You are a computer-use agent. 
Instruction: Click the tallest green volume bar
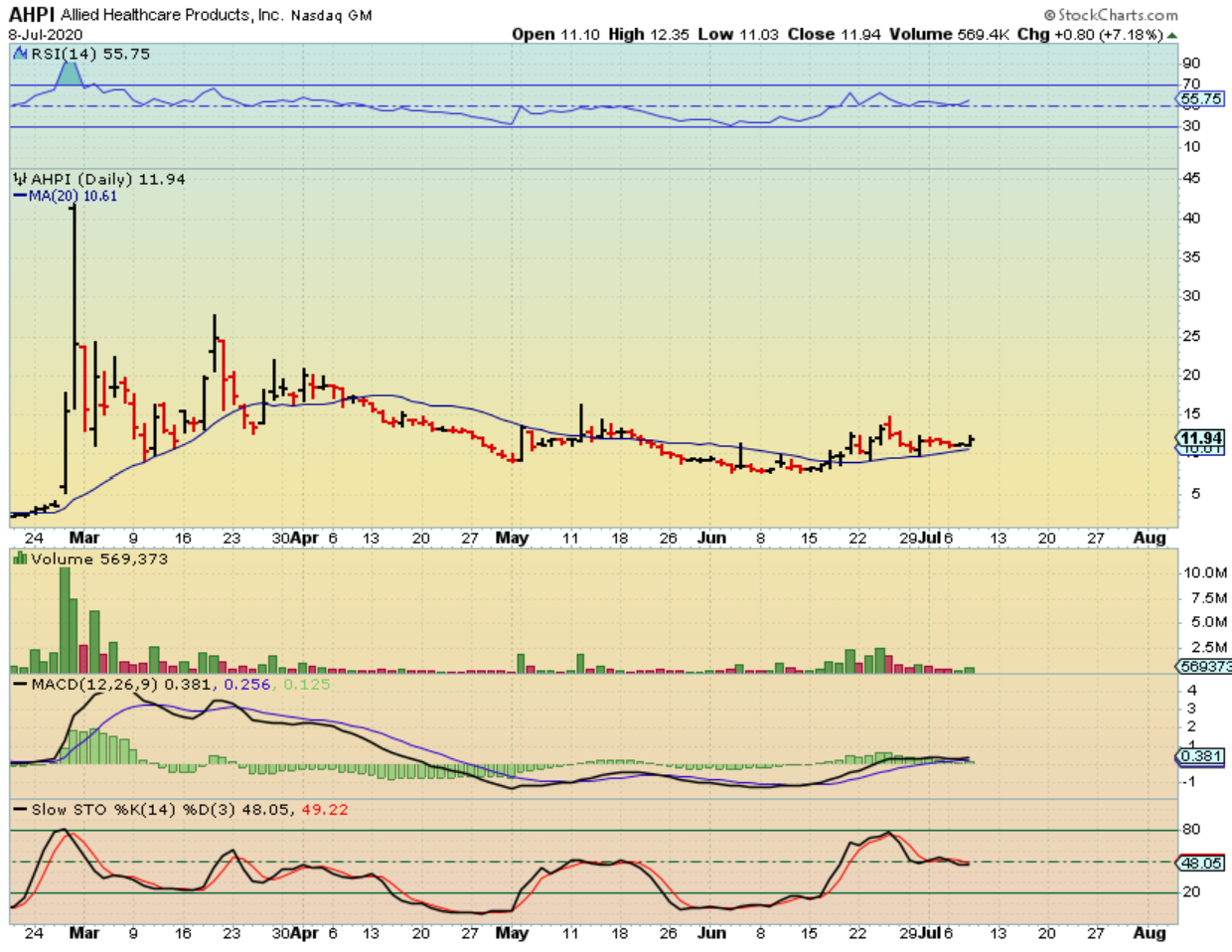65,620
